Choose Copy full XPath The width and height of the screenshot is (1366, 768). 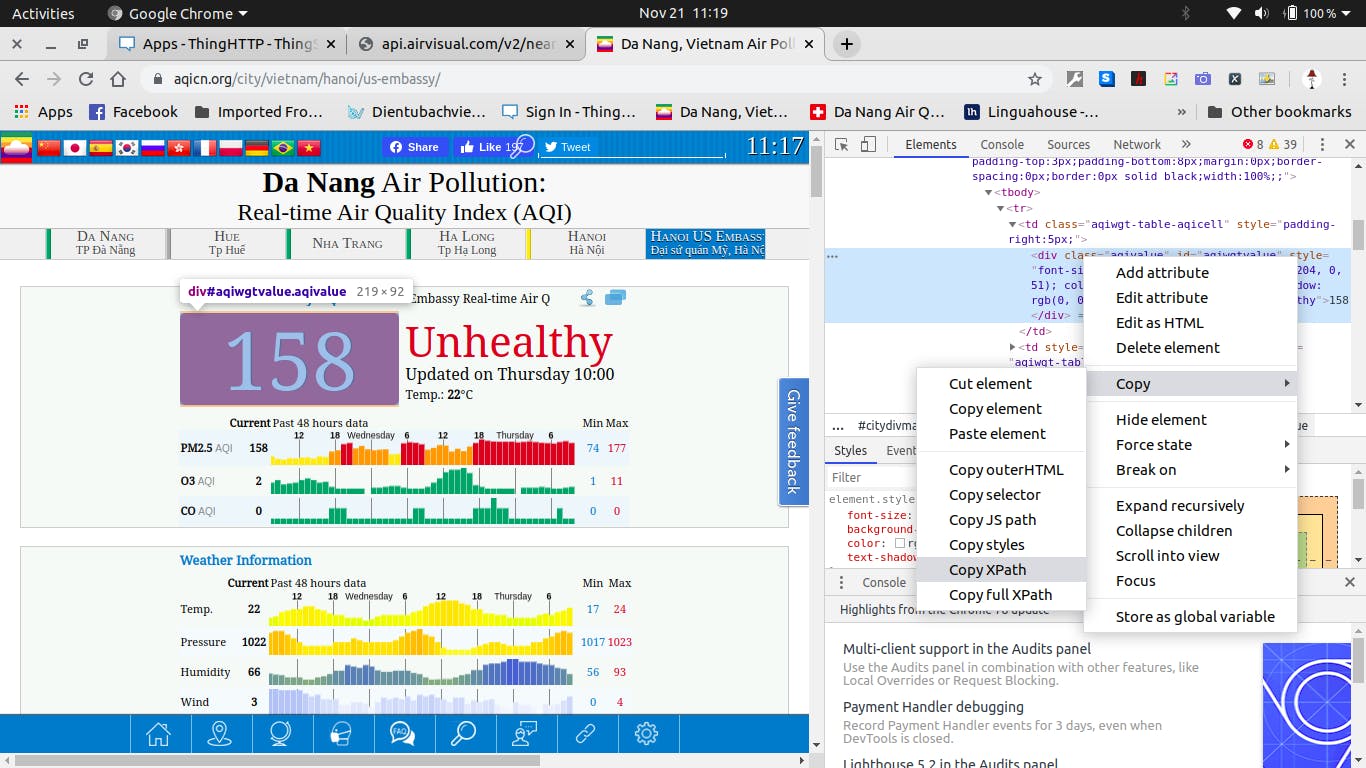coord(1001,594)
